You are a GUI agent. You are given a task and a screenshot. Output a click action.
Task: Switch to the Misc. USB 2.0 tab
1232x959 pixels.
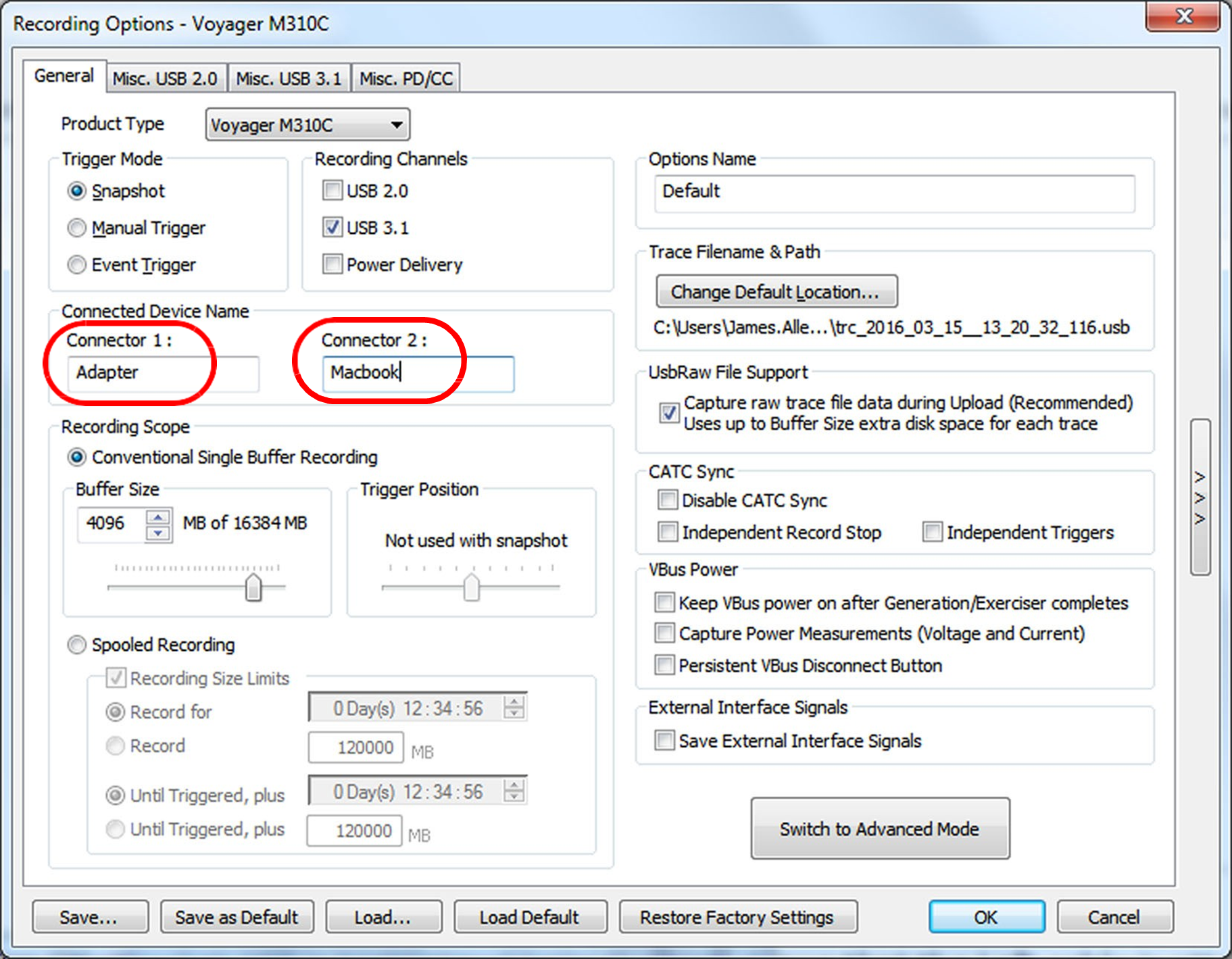tap(165, 78)
